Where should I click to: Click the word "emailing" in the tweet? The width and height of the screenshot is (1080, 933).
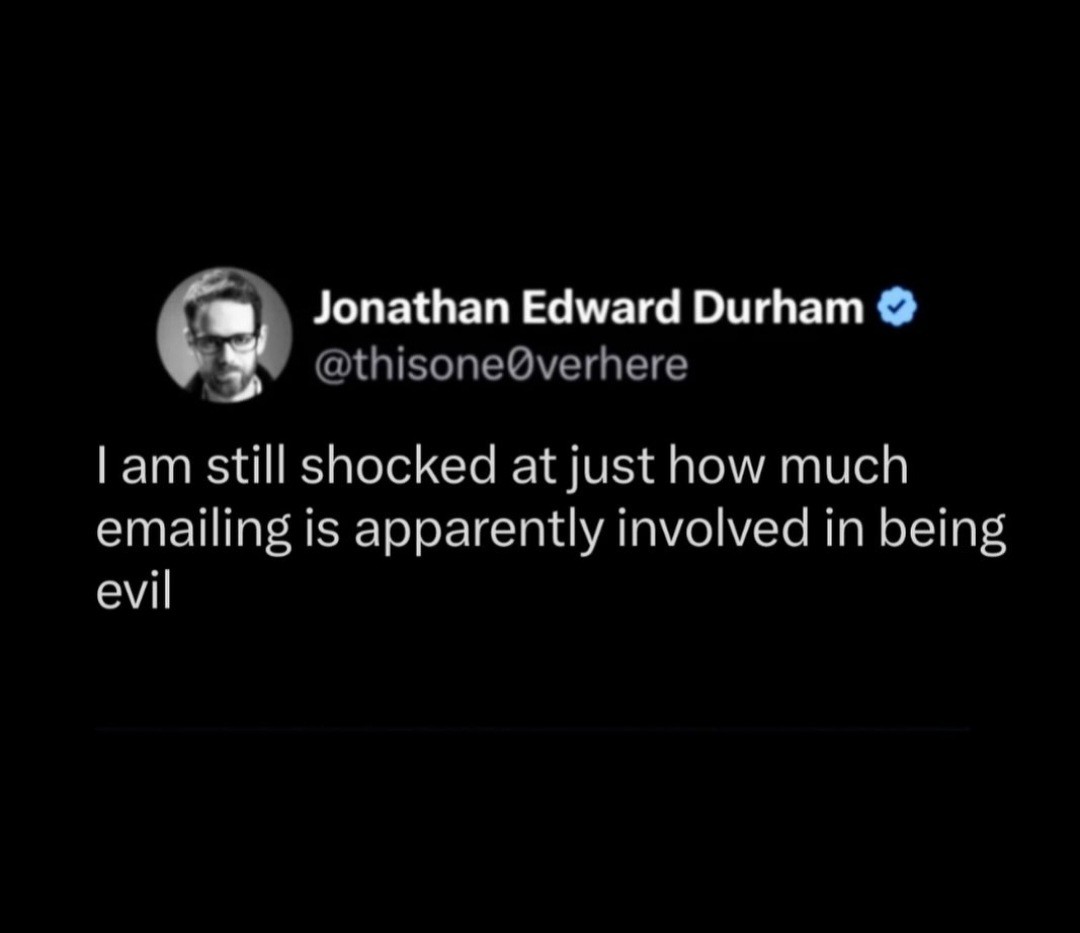194,532
